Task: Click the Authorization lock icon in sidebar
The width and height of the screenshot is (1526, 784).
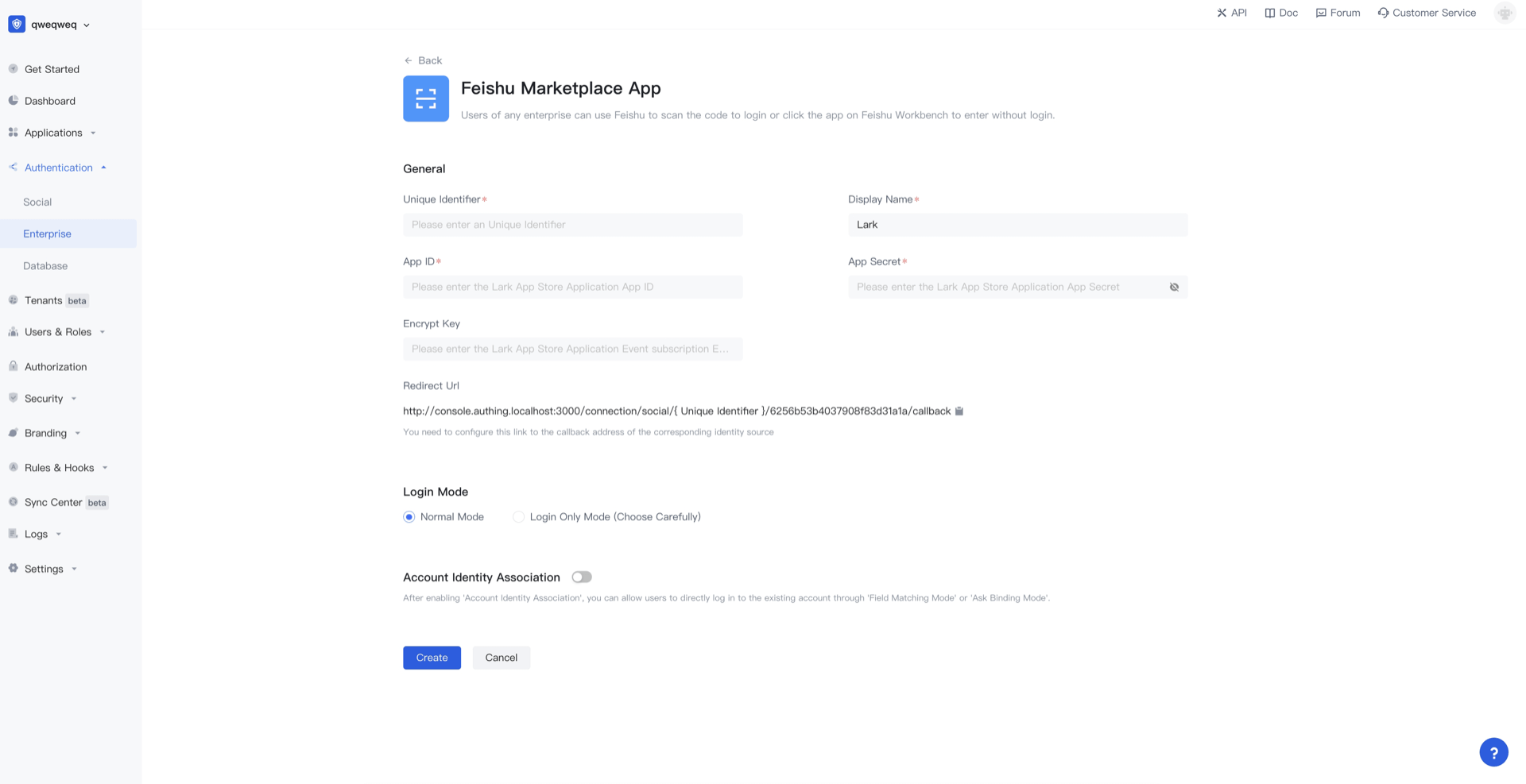Action: (x=14, y=366)
